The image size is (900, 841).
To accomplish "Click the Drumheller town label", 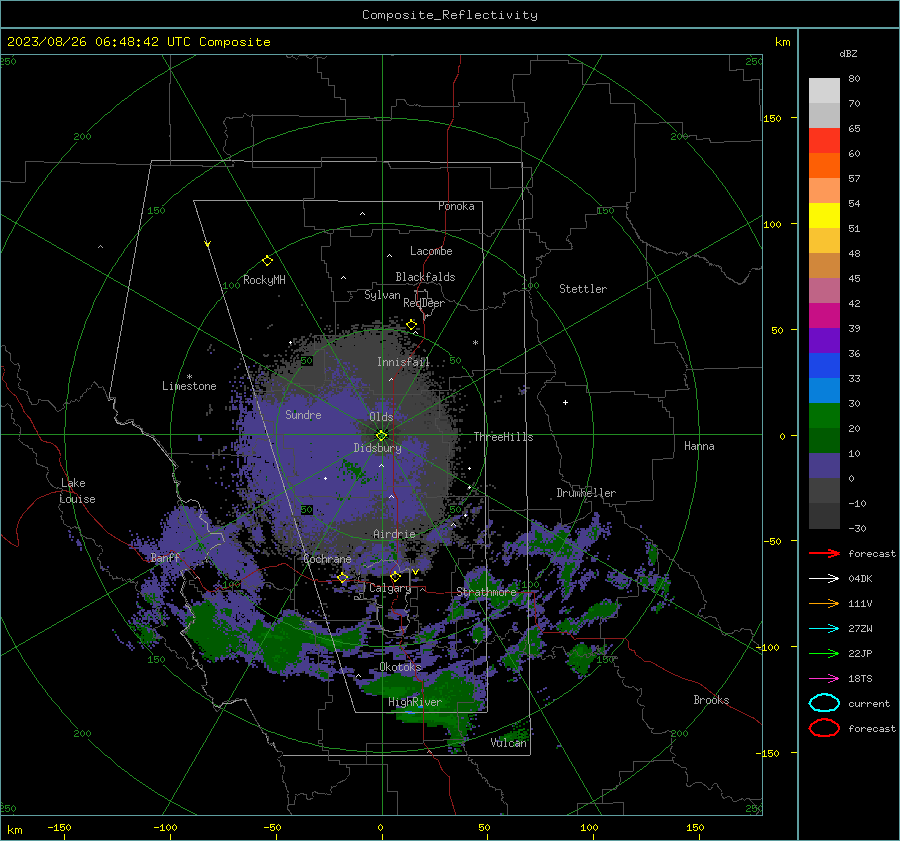I will [586, 493].
